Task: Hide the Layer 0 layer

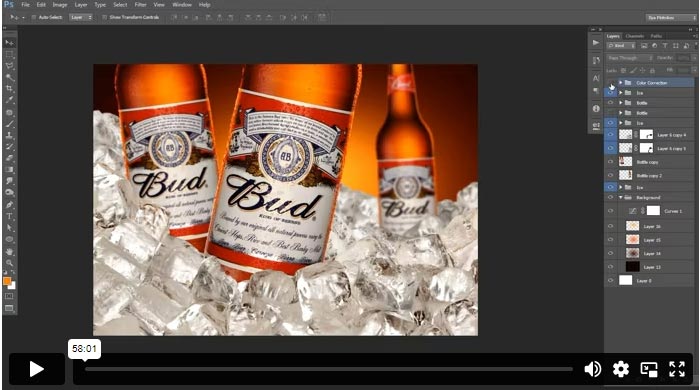Action: (610, 281)
